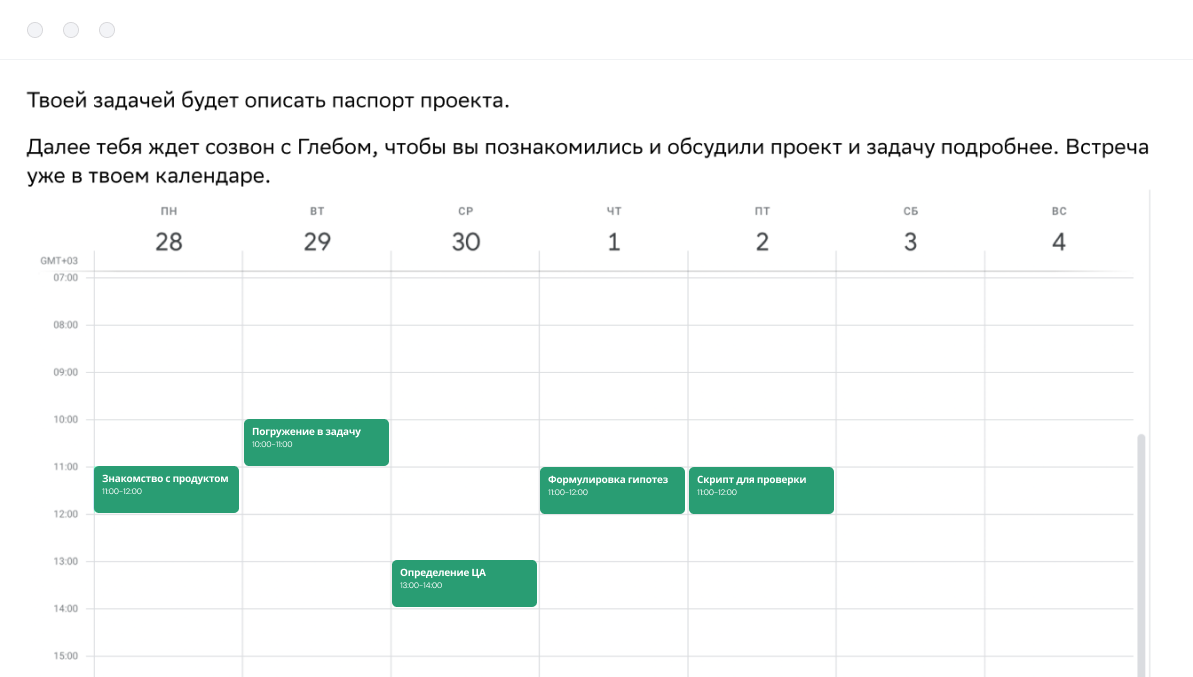Image resolution: width=1193 pixels, height=677 pixels.
Task: Click the empty 08:00 slot on Monday
Action: [x=168, y=349]
